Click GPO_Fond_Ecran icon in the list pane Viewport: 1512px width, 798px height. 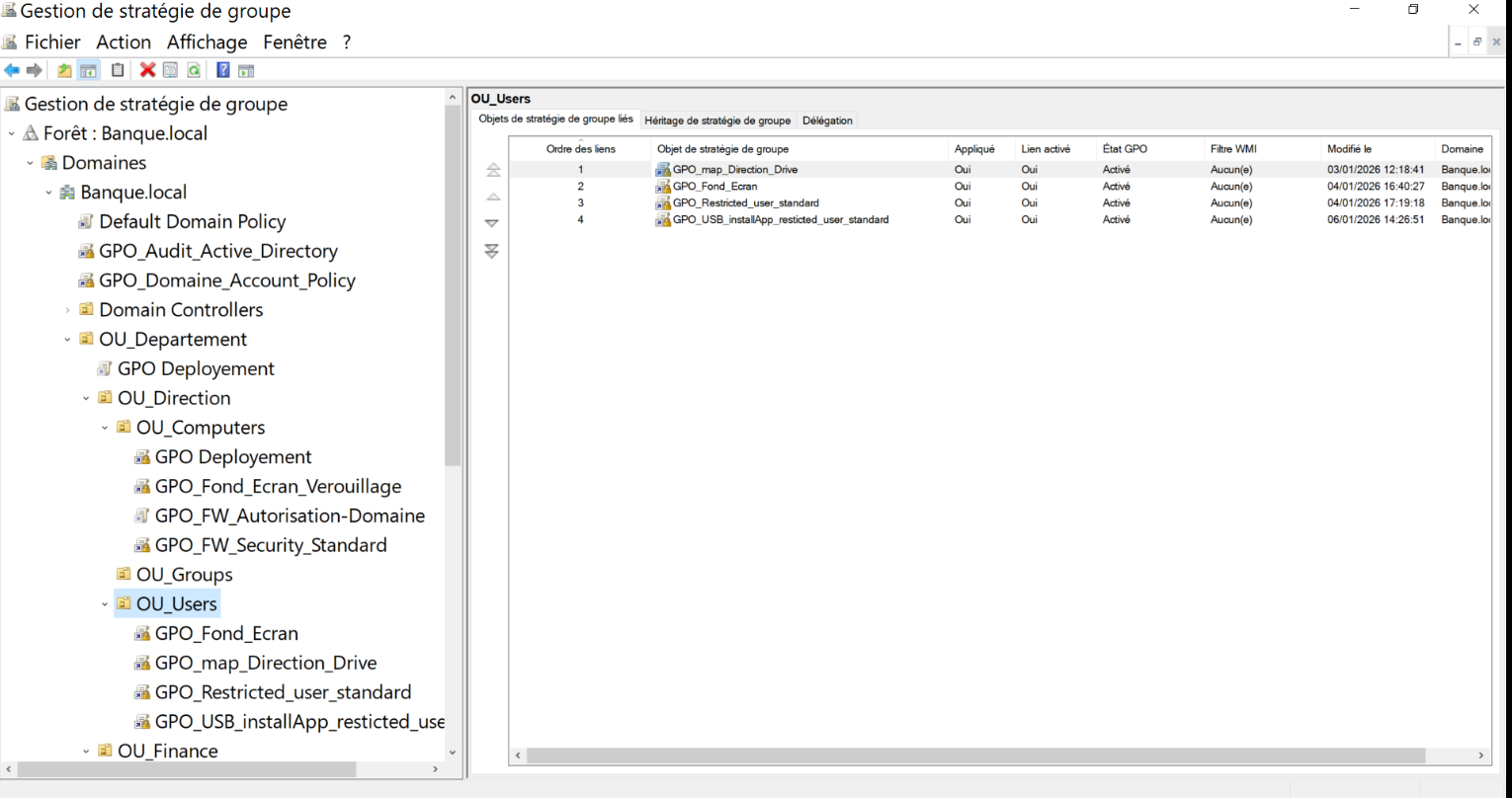pyautogui.click(x=663, y=187)
